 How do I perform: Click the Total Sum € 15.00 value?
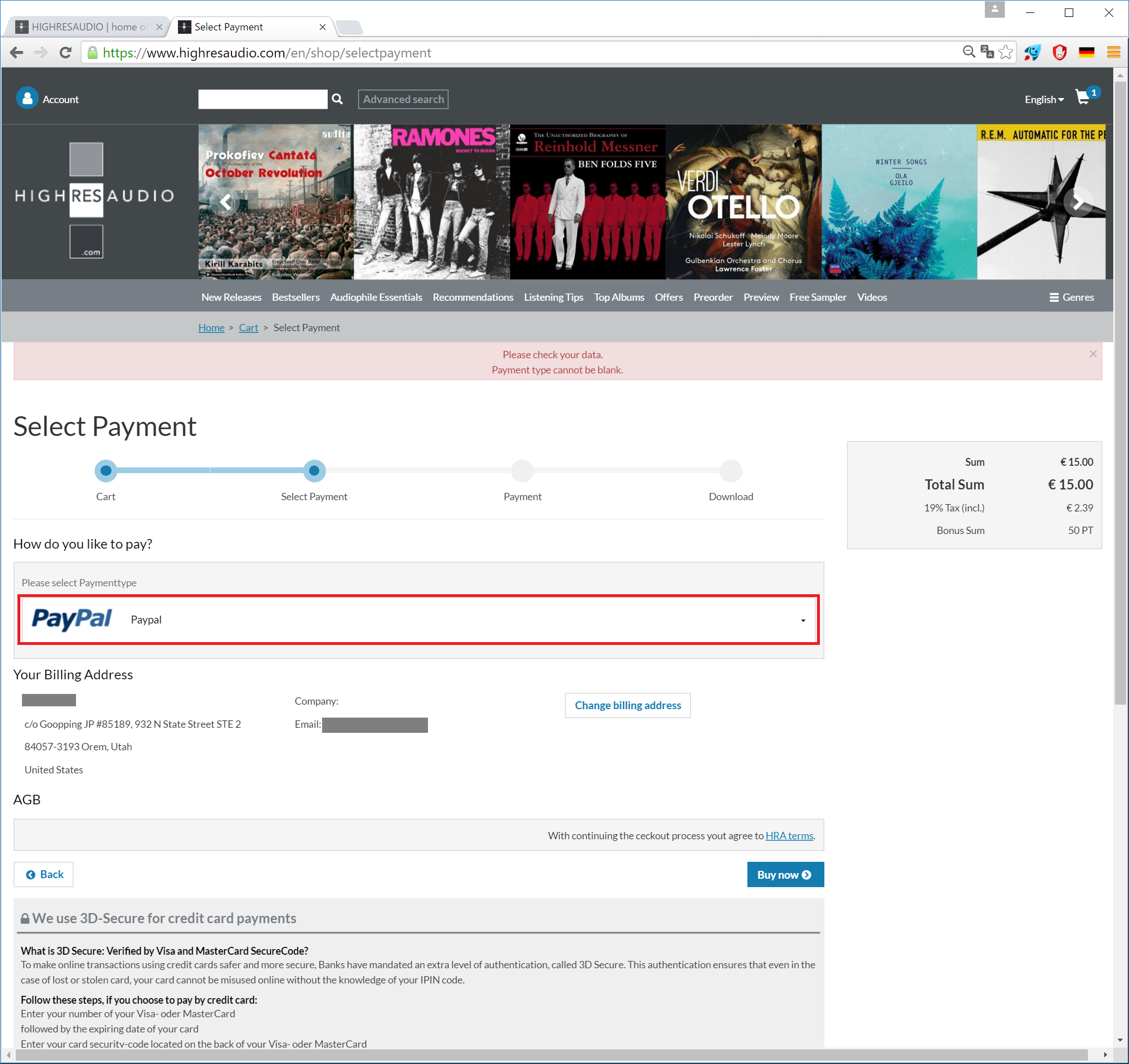[x=1070, y=484]
